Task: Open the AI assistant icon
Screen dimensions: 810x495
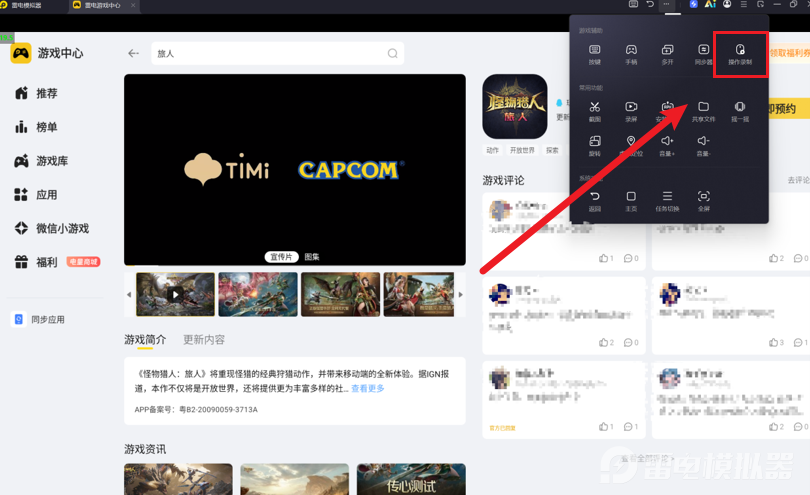Action: [710, 4]
